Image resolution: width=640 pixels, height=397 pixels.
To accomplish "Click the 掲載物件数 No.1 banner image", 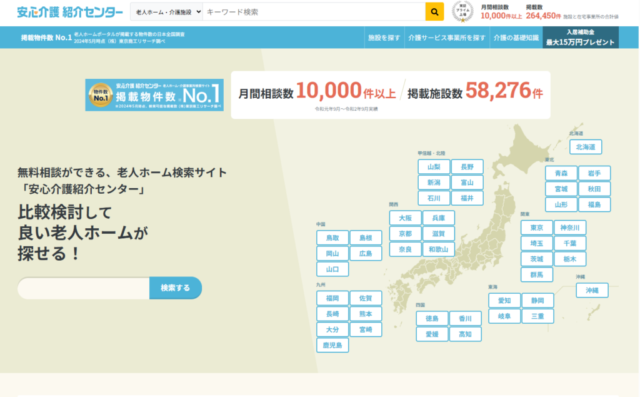I will pyautogui.click(x=154, y=95).
